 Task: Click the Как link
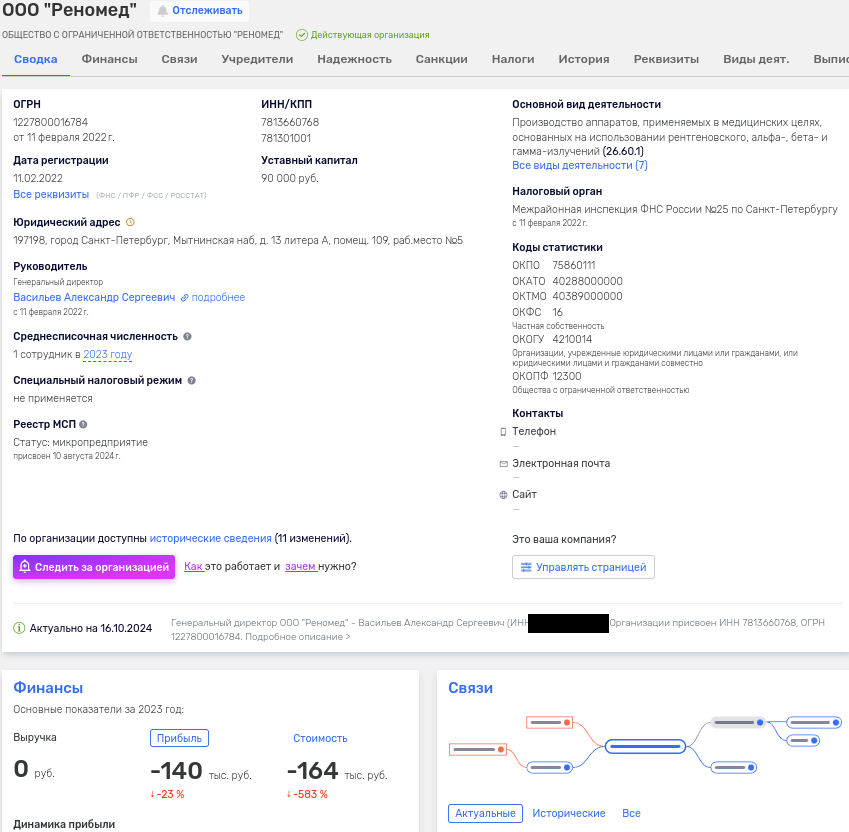tap(193, 566)
